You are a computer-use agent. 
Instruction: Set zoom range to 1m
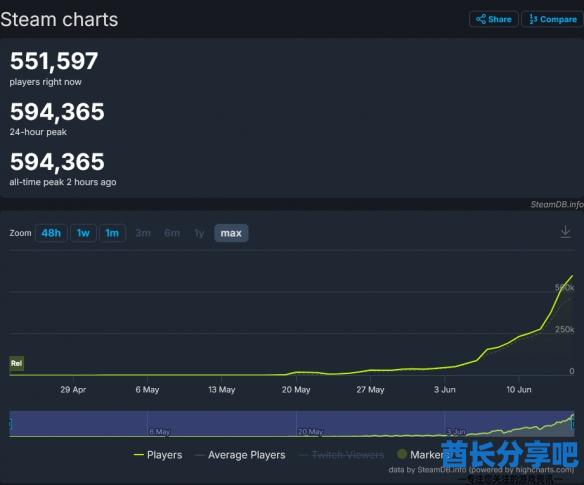112,233
